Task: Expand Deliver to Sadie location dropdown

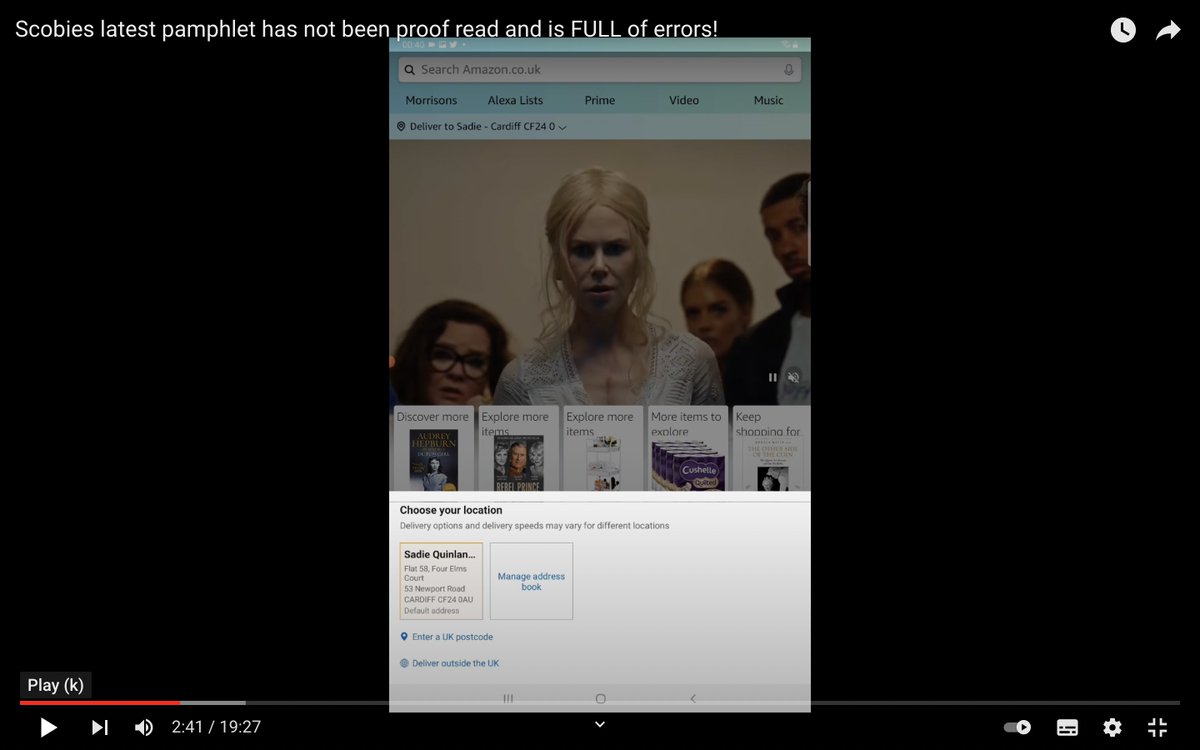Action: 482,127
